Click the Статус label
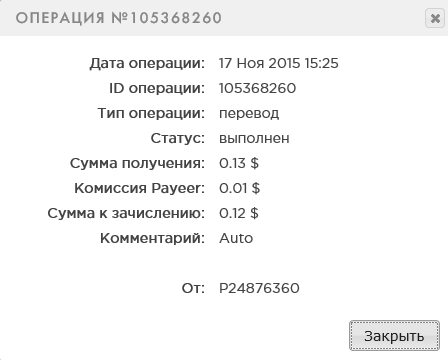 click(x=178, y=138)
